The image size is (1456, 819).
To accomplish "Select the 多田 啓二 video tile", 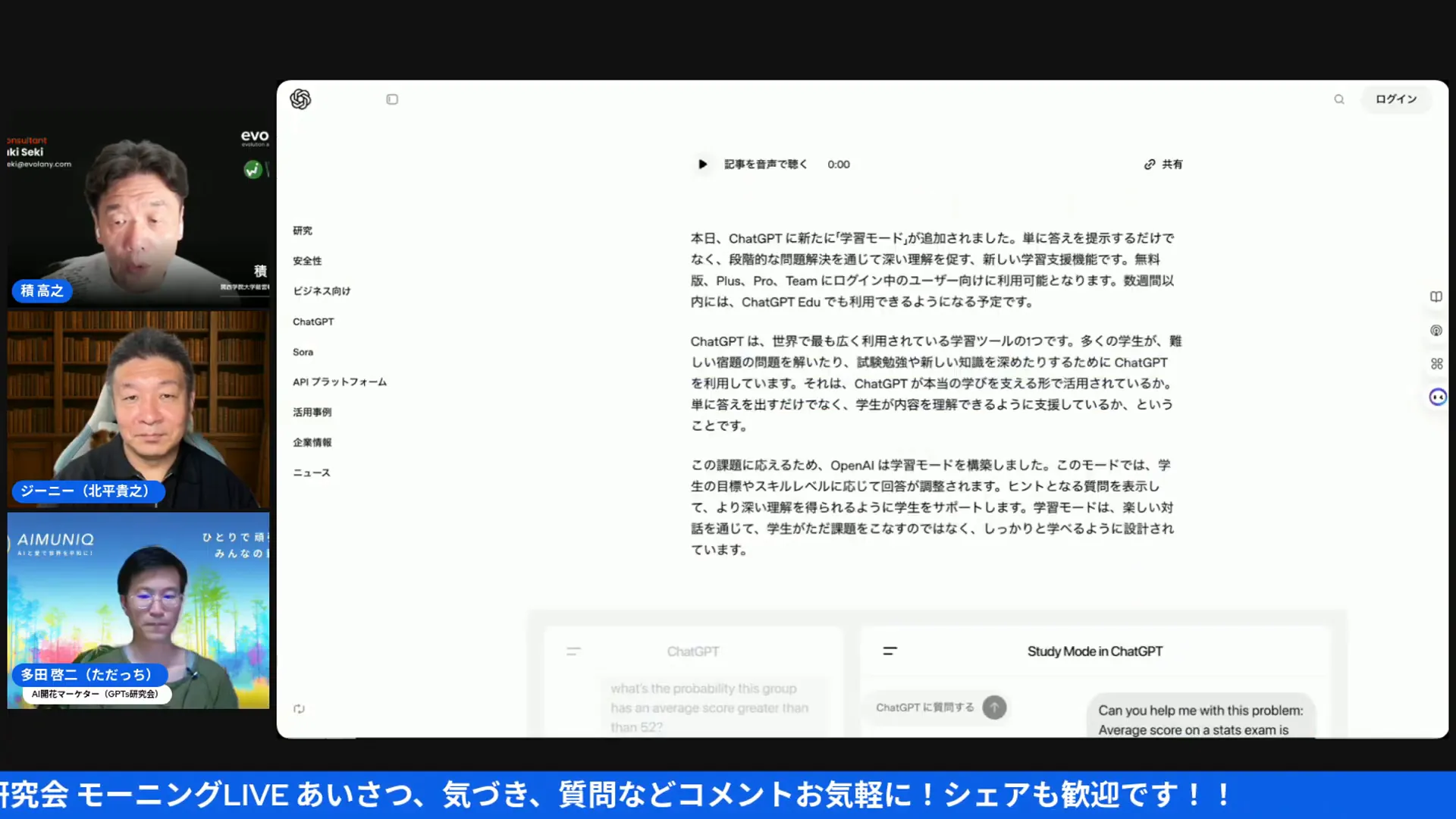I will pos(138,610).
